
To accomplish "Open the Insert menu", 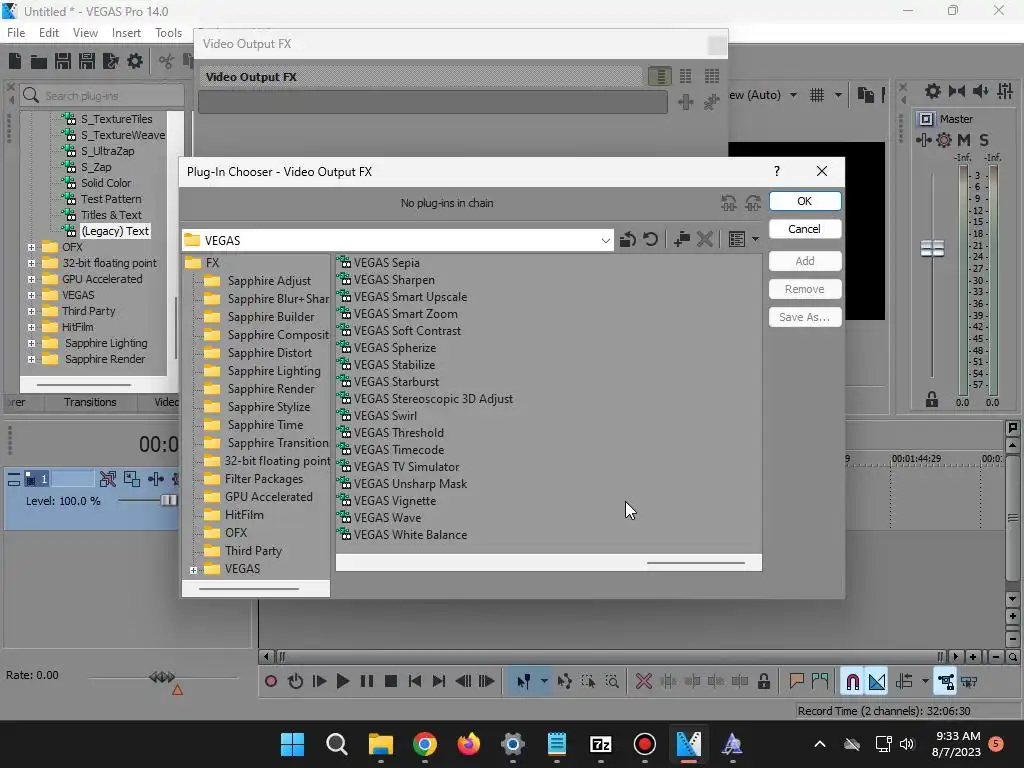I will click(x=126, y=33).
